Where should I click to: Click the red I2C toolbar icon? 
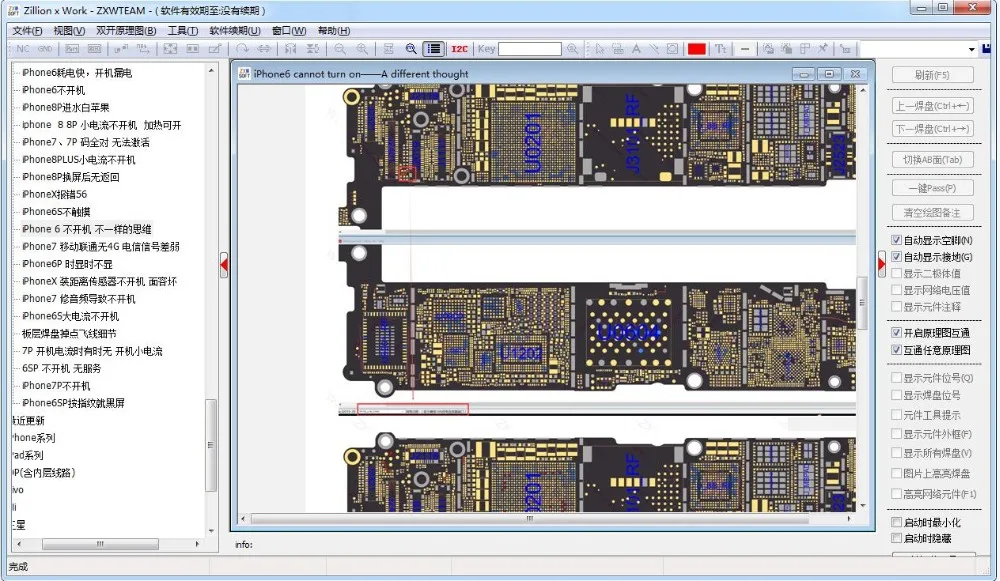[x=459, y=49]
